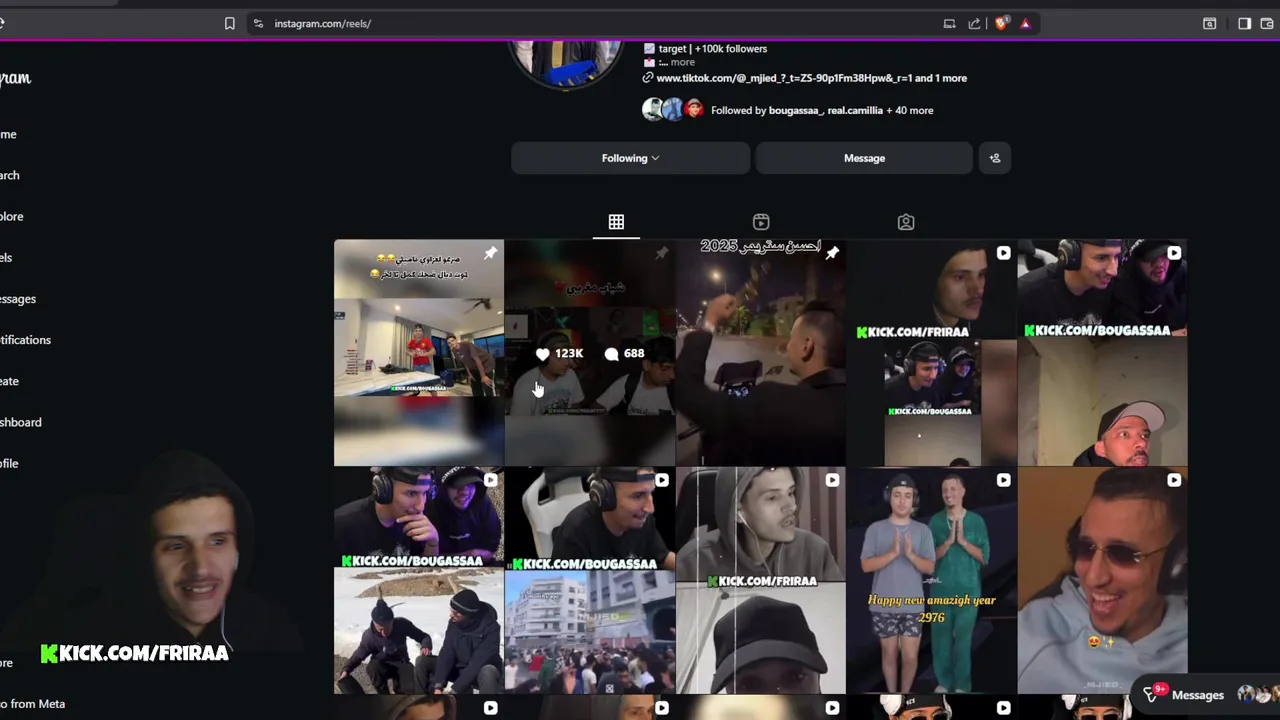Image resolution: width=1280 pixels, height=720 pixels.
Task: Click real.camillia in the Followed by line
Action: [x=855, y=110]
